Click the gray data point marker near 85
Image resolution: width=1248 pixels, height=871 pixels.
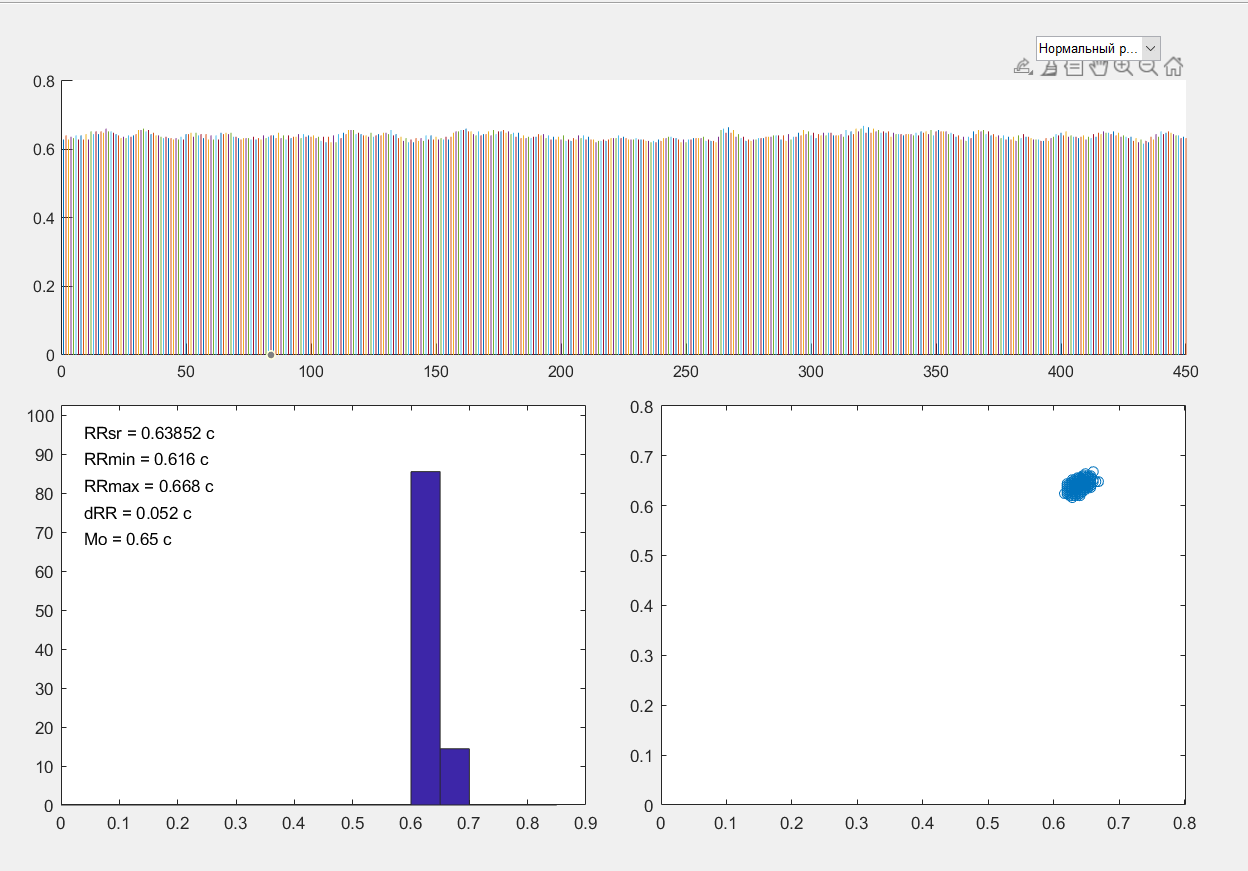[271, 355]
